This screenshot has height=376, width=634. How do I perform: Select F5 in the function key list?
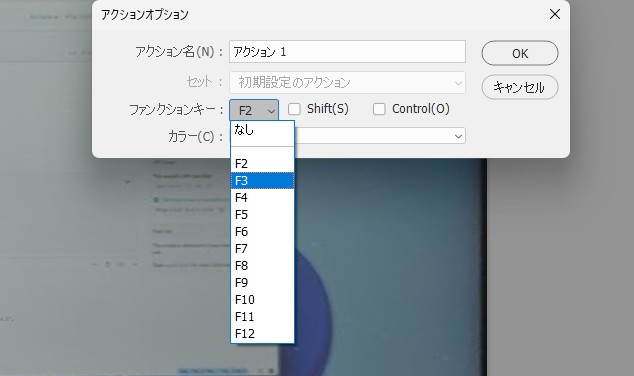[x=262, y=215]
